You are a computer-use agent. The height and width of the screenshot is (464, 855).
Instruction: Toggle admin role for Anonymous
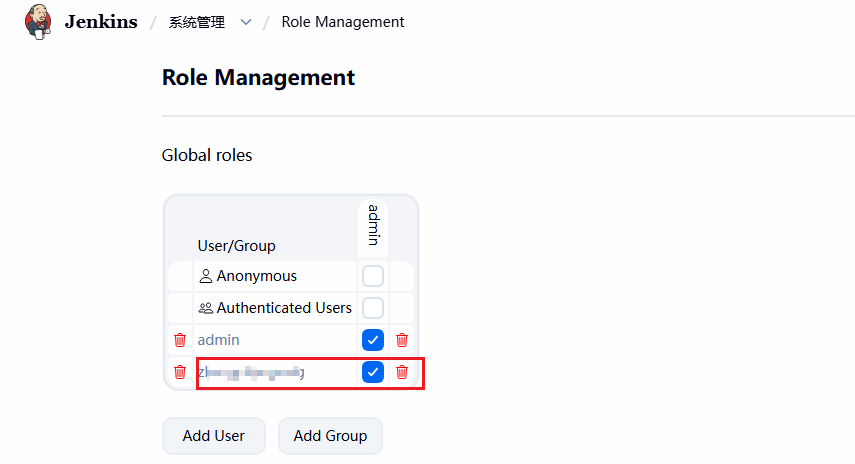pos(373,276)
